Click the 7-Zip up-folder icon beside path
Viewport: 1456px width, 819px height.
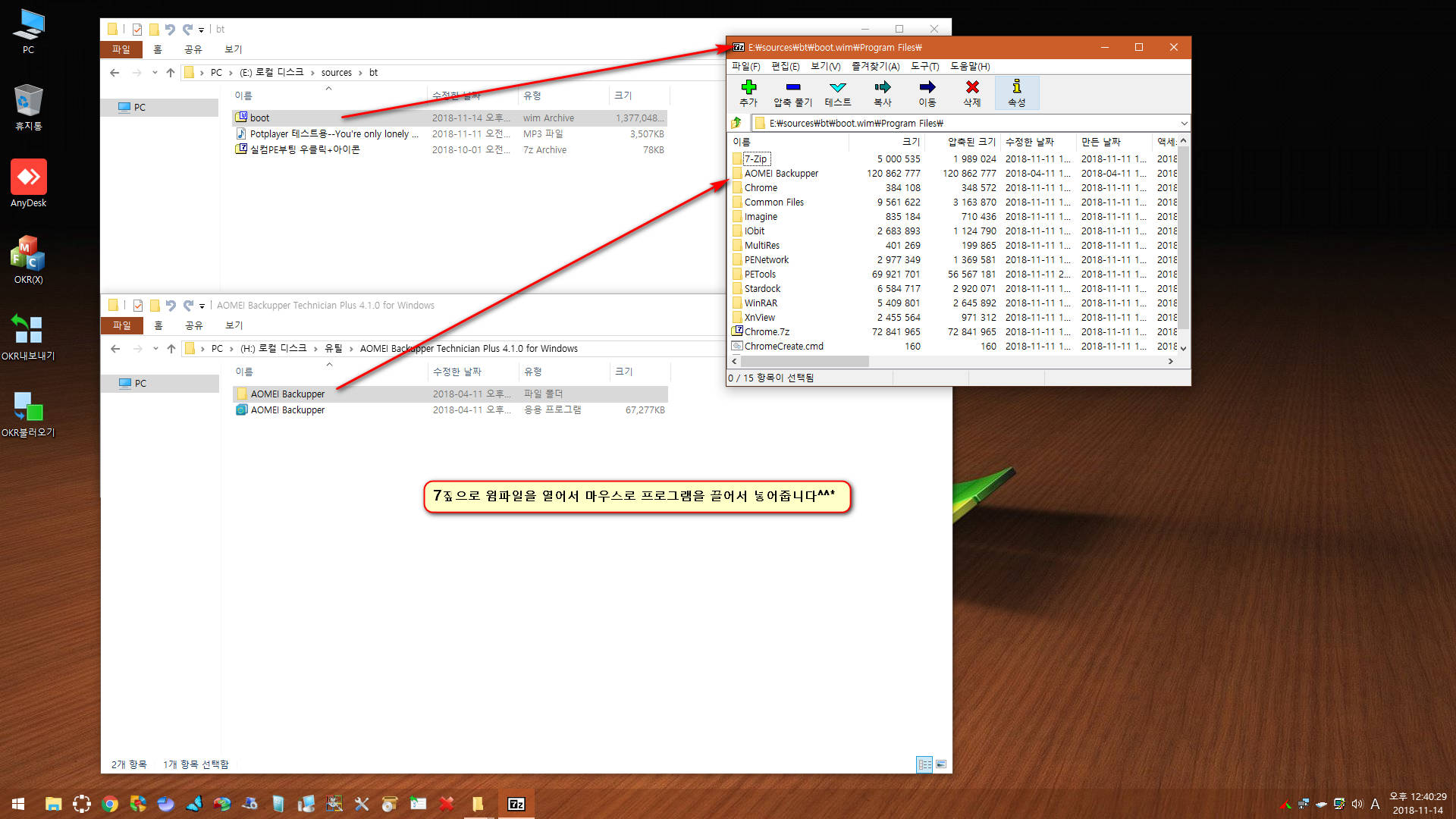point(736,123)
